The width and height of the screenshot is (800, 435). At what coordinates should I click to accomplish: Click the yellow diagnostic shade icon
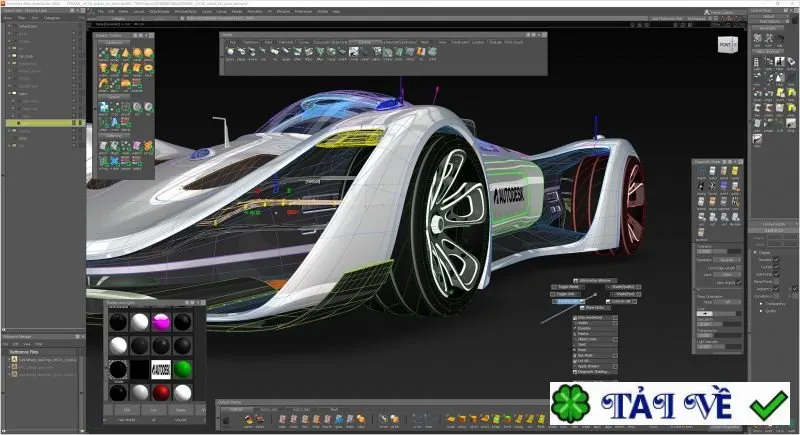pyautogui.click(x=735, y=171)
